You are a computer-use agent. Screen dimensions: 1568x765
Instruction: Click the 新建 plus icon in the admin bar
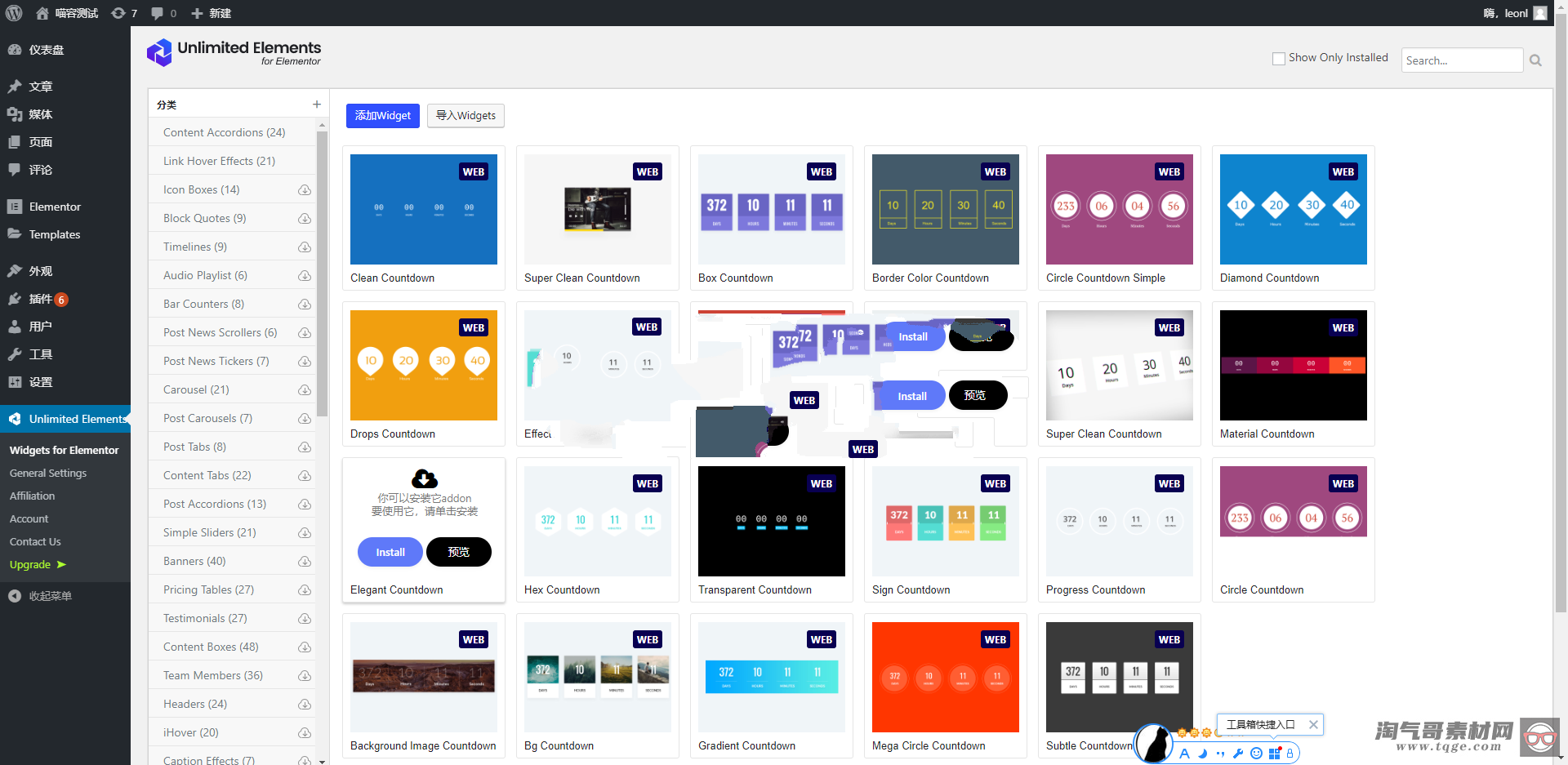(x=197, y=13)
